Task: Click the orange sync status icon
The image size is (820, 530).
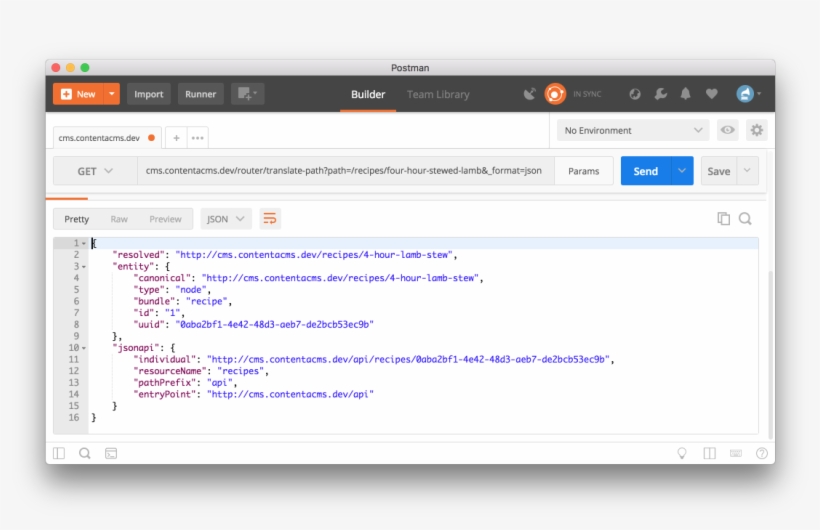Action: 555,94
